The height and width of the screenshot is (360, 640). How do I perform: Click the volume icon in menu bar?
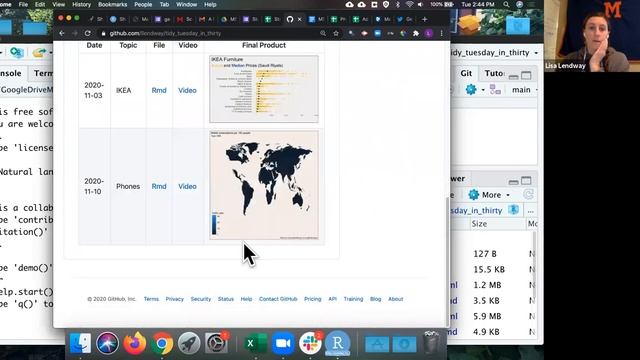(420, 4)
